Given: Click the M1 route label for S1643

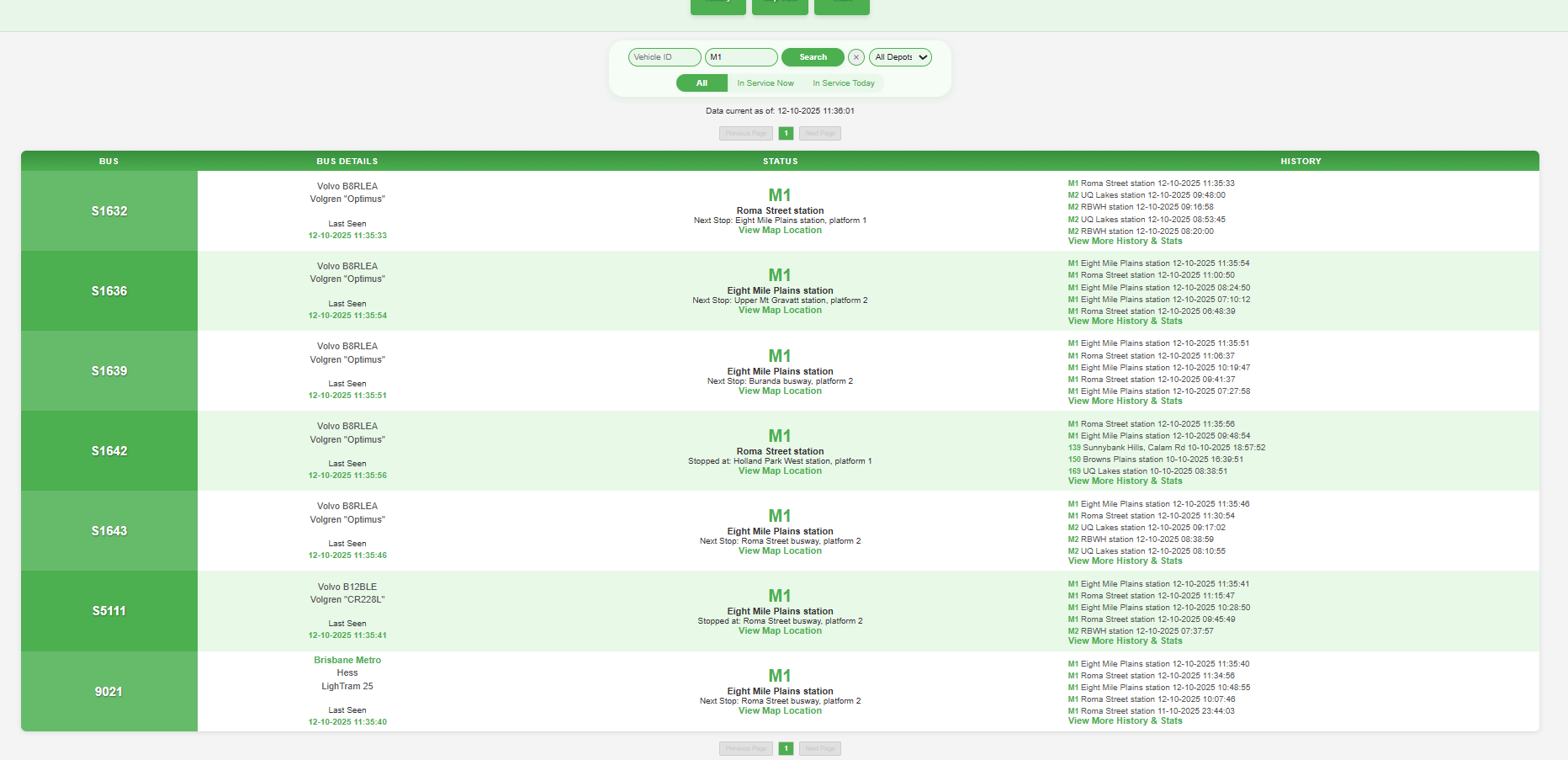Looking at the screenshot, I should (780, 516).
